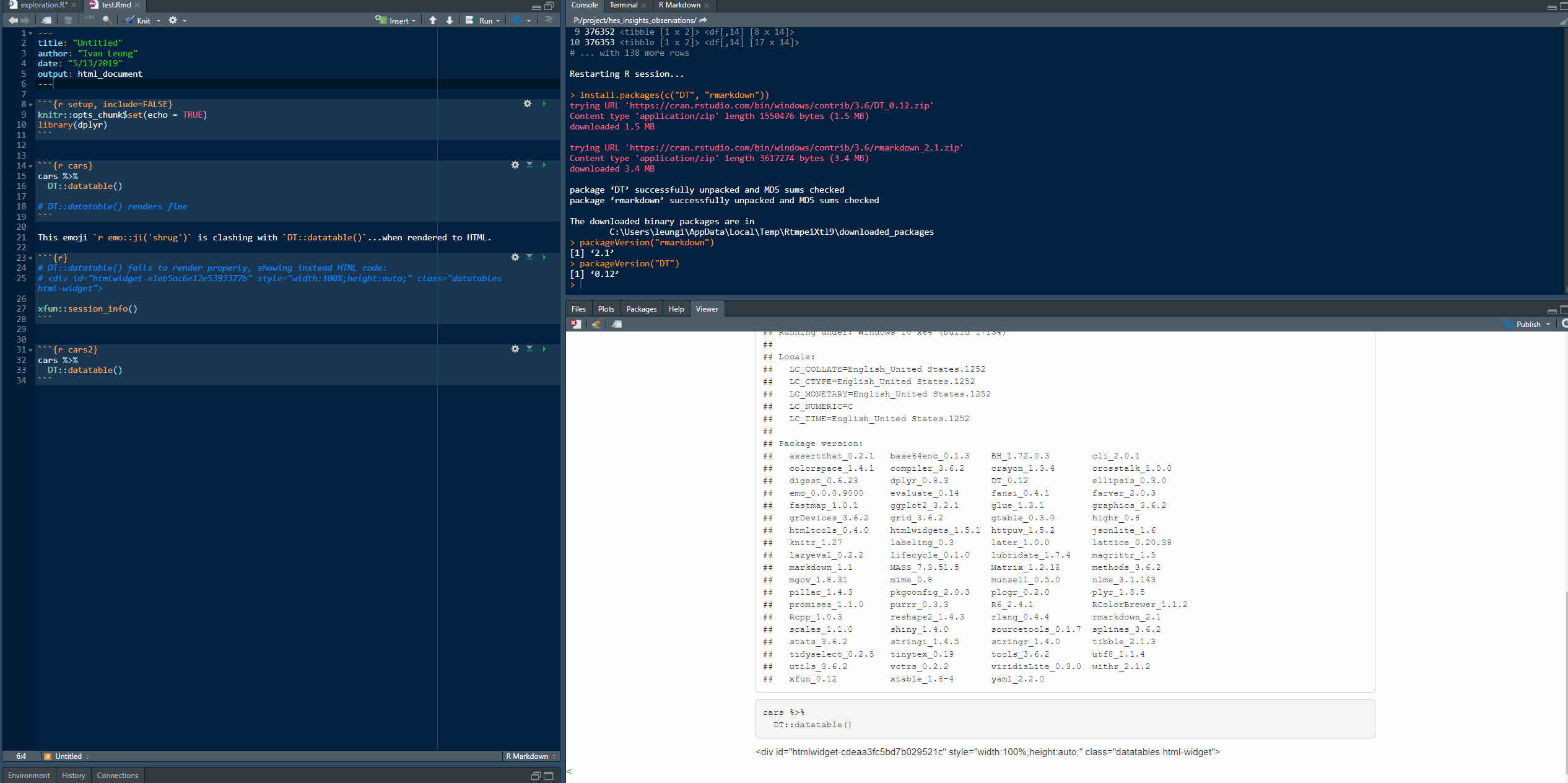Go back to previous source location
Image resolution: width=1568 pixels, height=783 pixels.
13,20
